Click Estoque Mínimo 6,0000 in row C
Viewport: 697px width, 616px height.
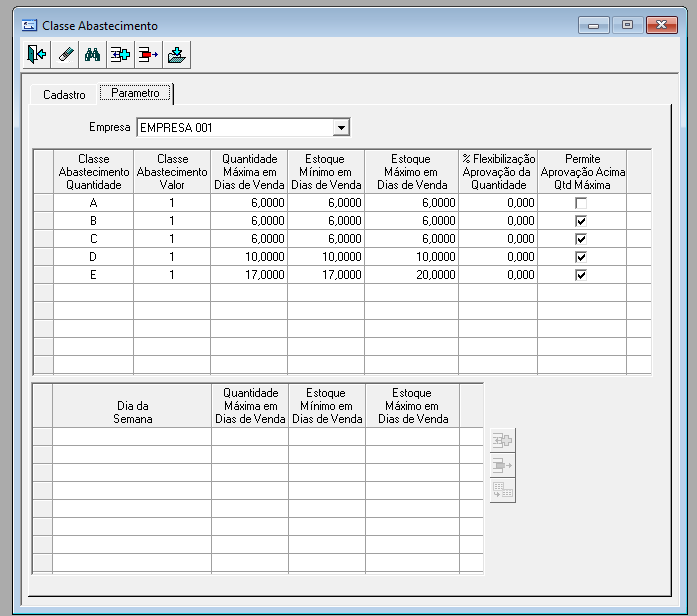tap(326, 239)
